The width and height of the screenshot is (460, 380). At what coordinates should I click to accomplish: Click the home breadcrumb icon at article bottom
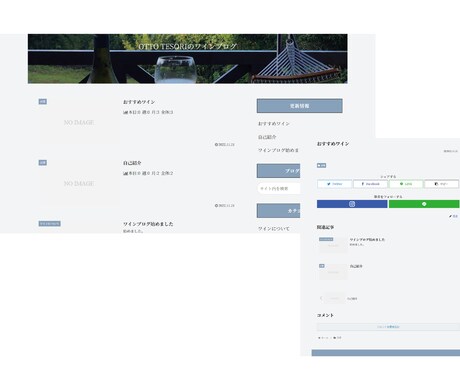pos(319,338)
